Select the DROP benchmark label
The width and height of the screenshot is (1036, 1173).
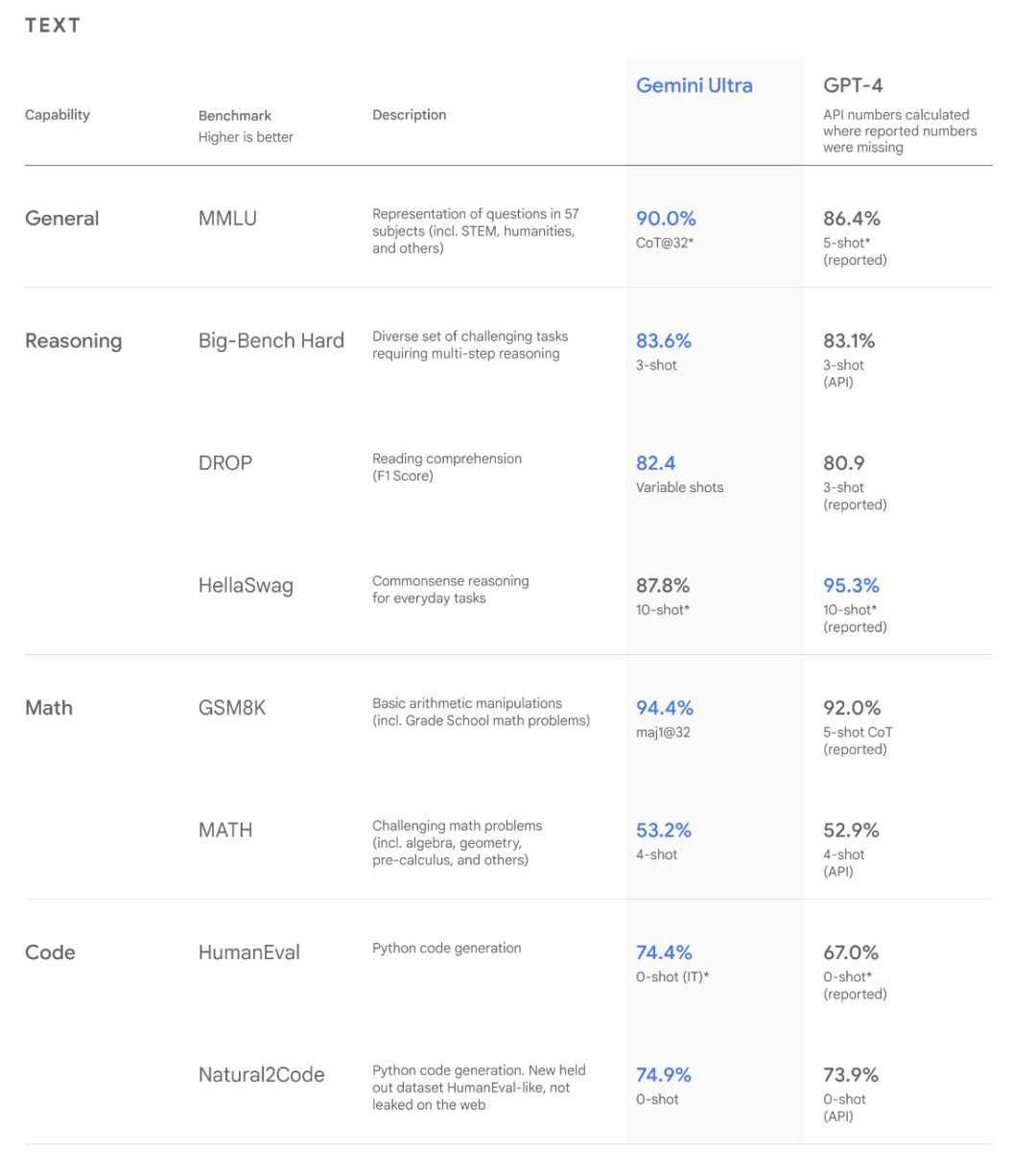coord(225,463)
